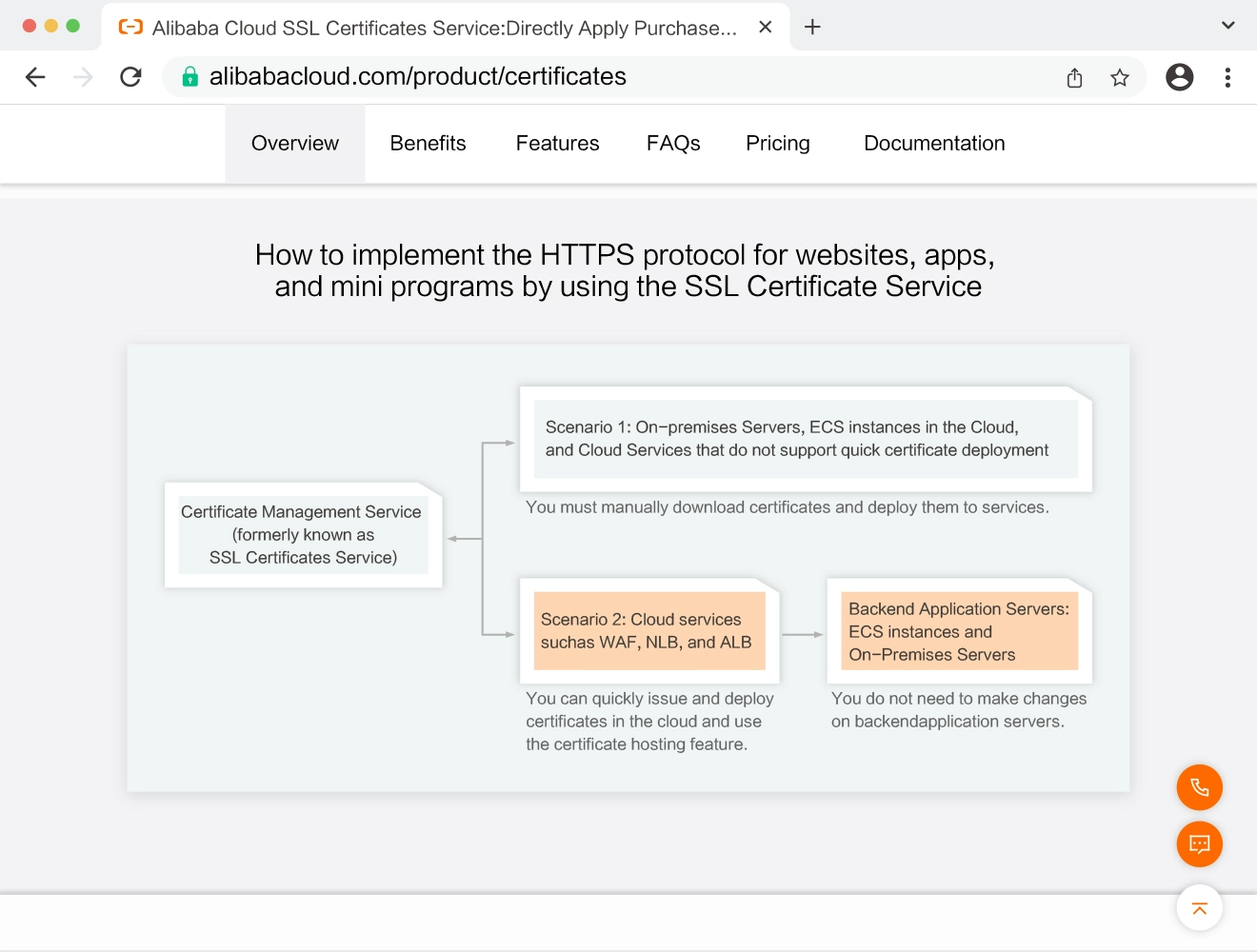
Task: Select the Features tab
Action: point(557,144)
